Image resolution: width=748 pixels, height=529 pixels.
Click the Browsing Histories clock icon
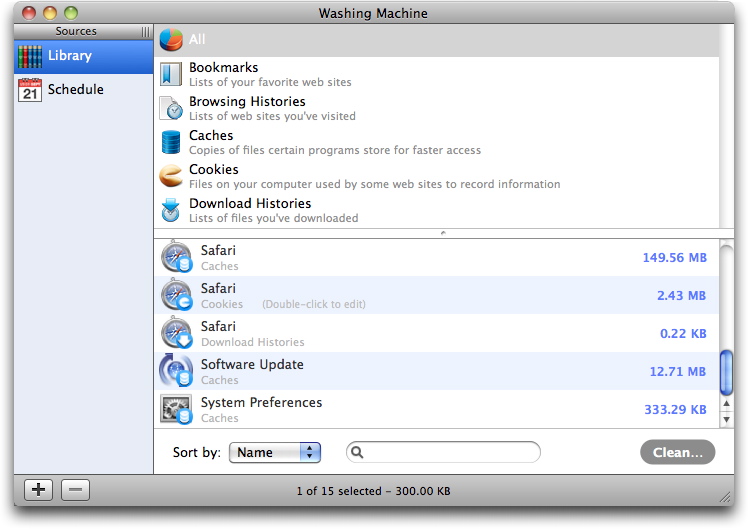171,108
